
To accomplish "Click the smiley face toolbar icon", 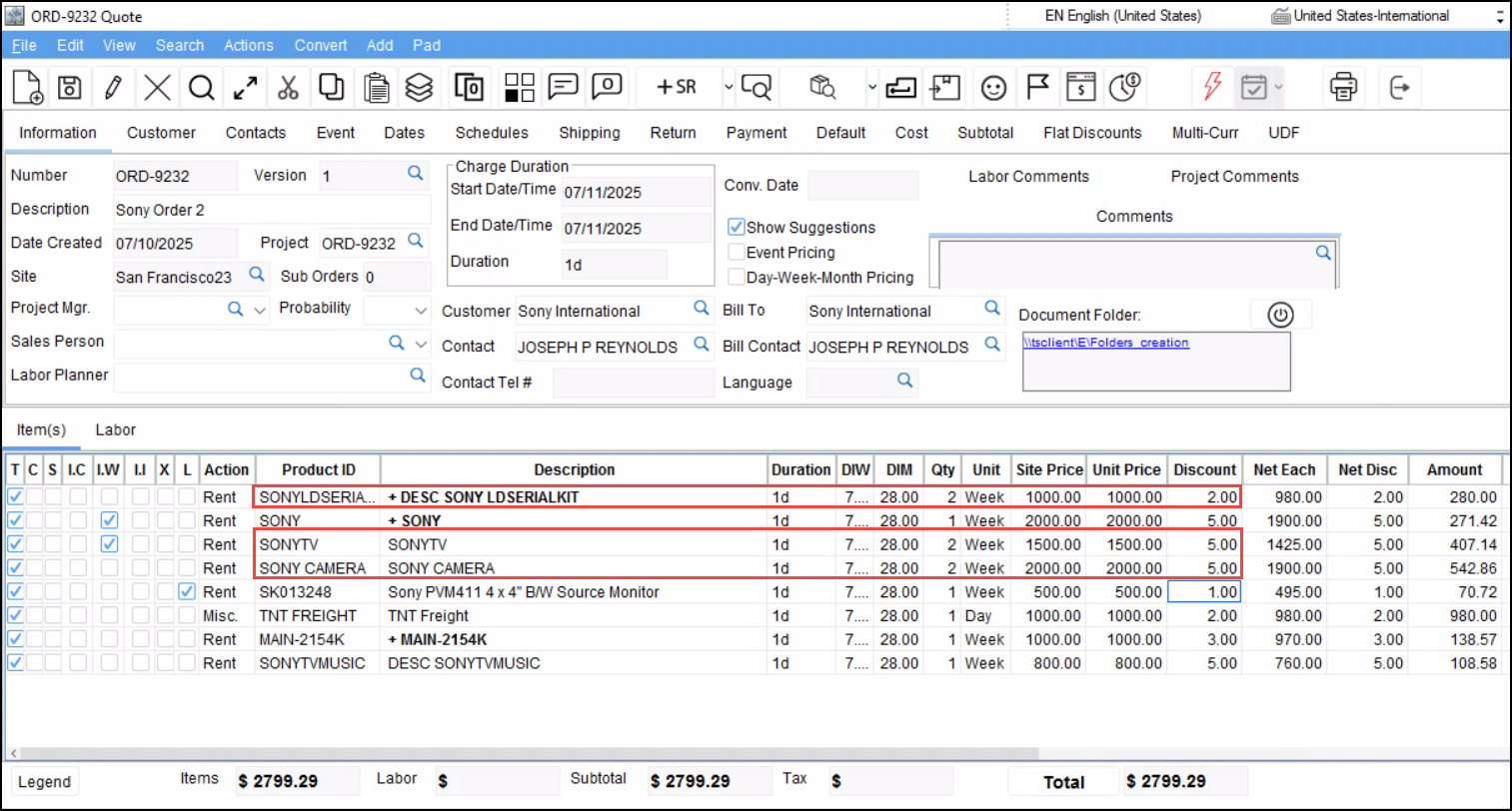I will 992,88.
